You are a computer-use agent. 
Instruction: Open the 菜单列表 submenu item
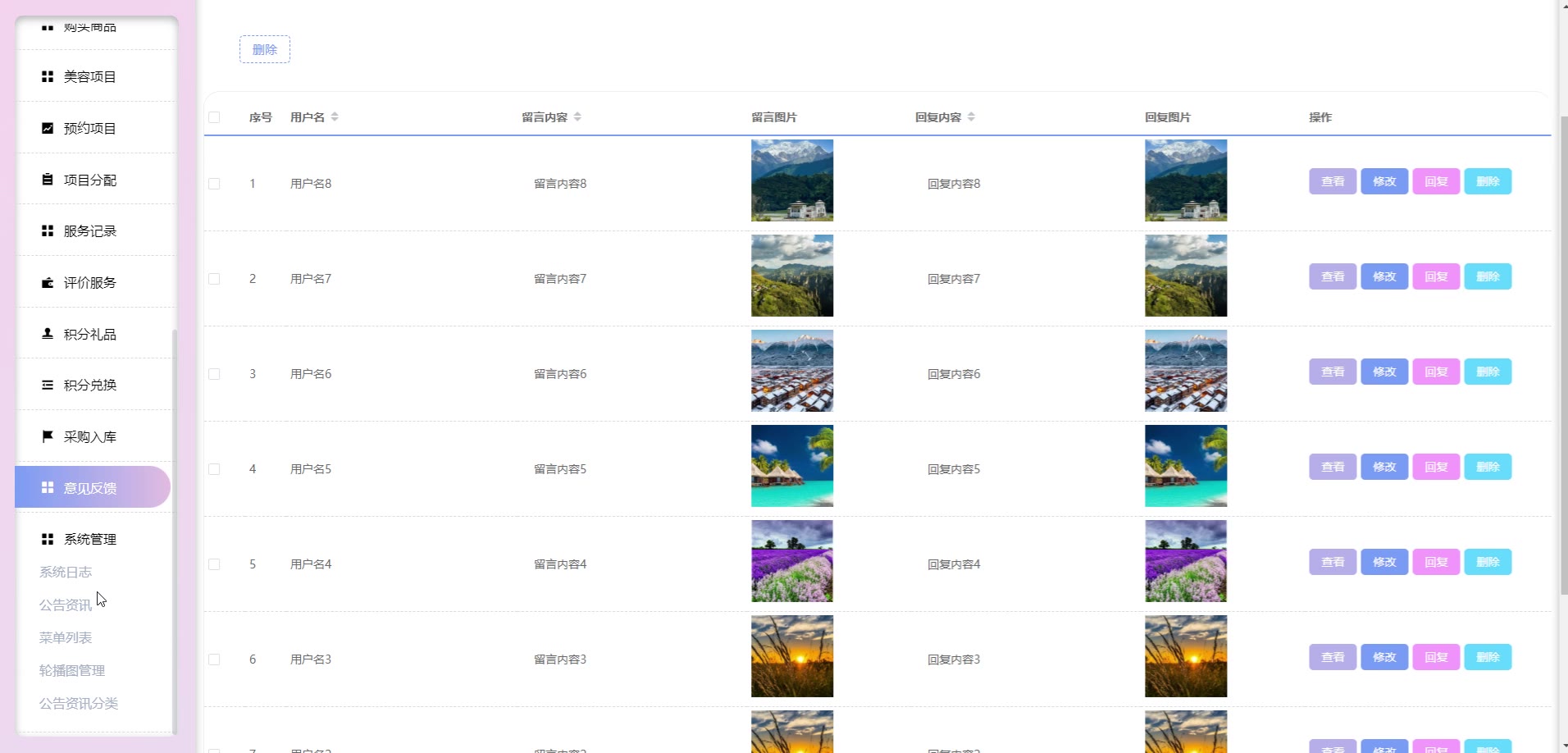click(66, 637)
